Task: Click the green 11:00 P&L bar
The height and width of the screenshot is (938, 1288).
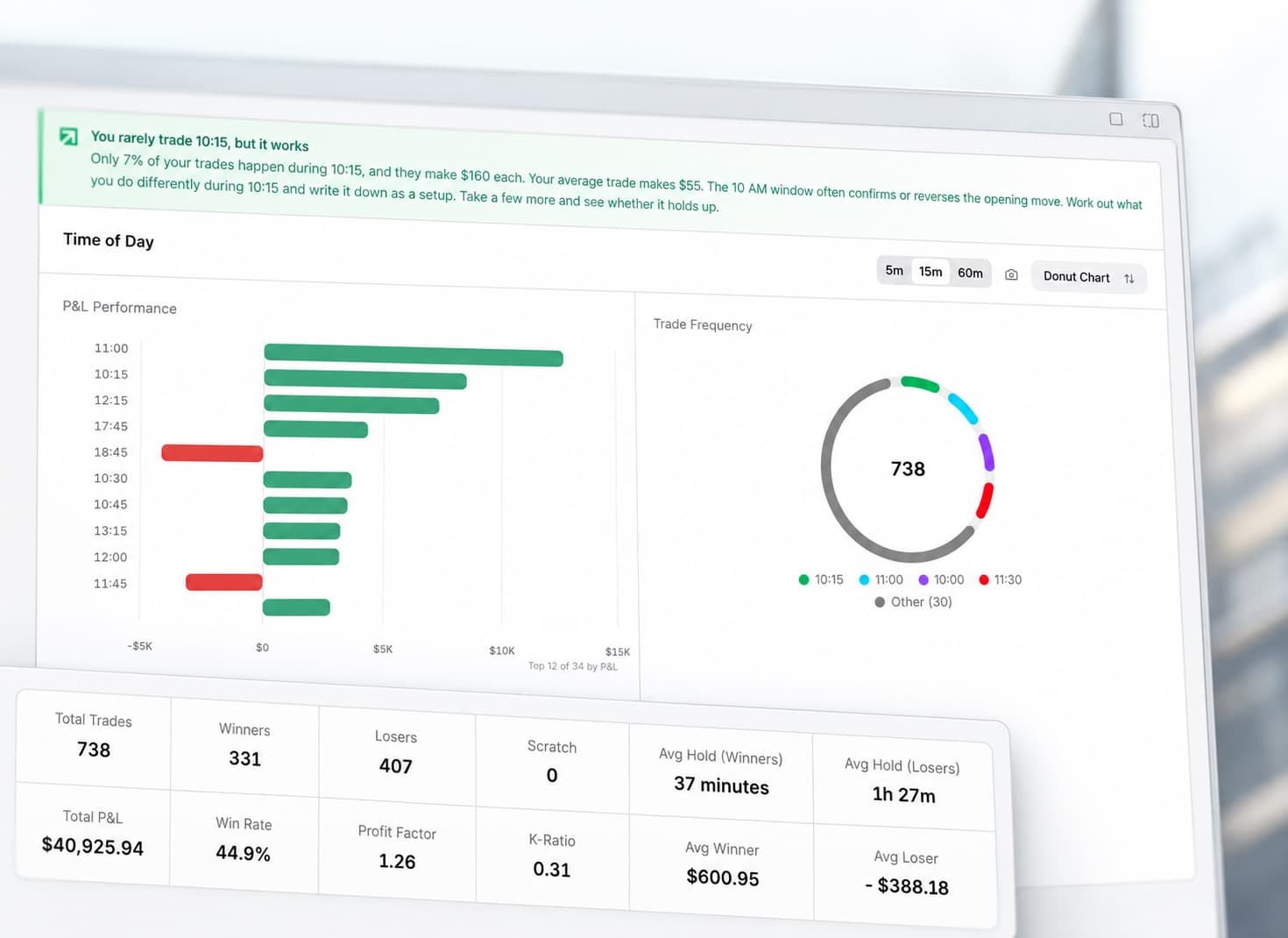Action: [414, 354]
